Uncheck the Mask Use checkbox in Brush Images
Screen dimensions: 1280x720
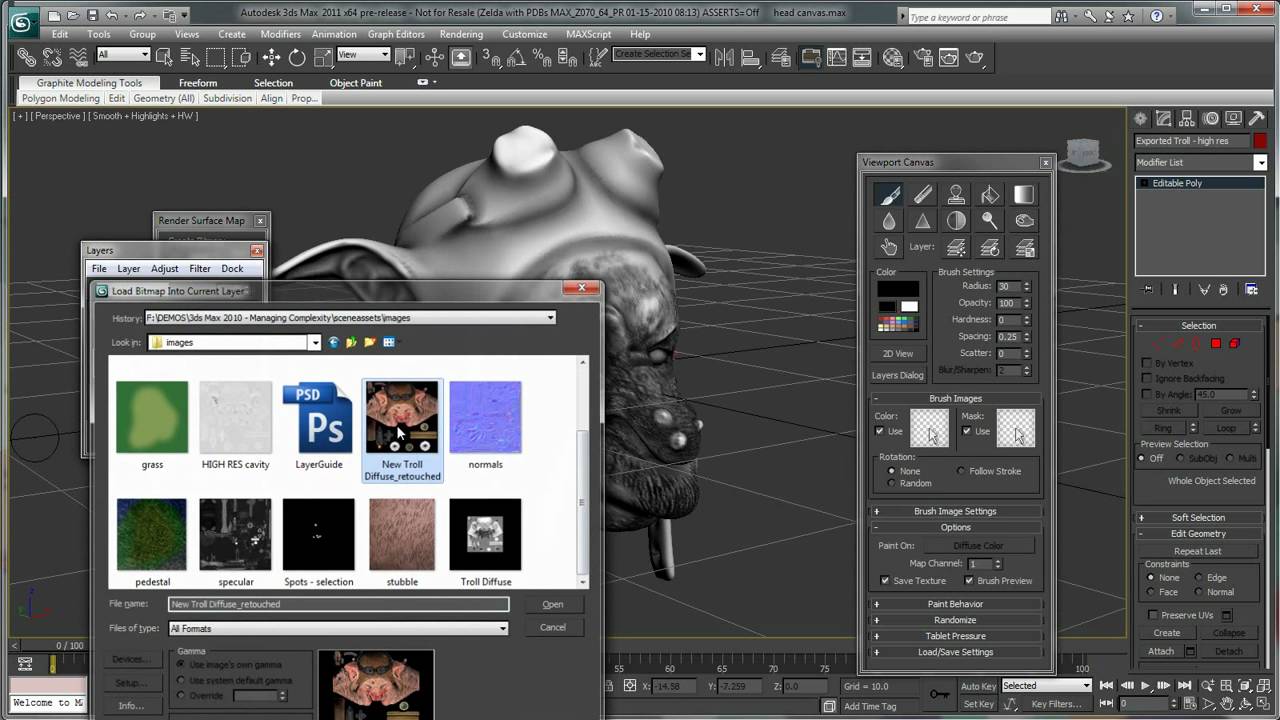point(967,431)
